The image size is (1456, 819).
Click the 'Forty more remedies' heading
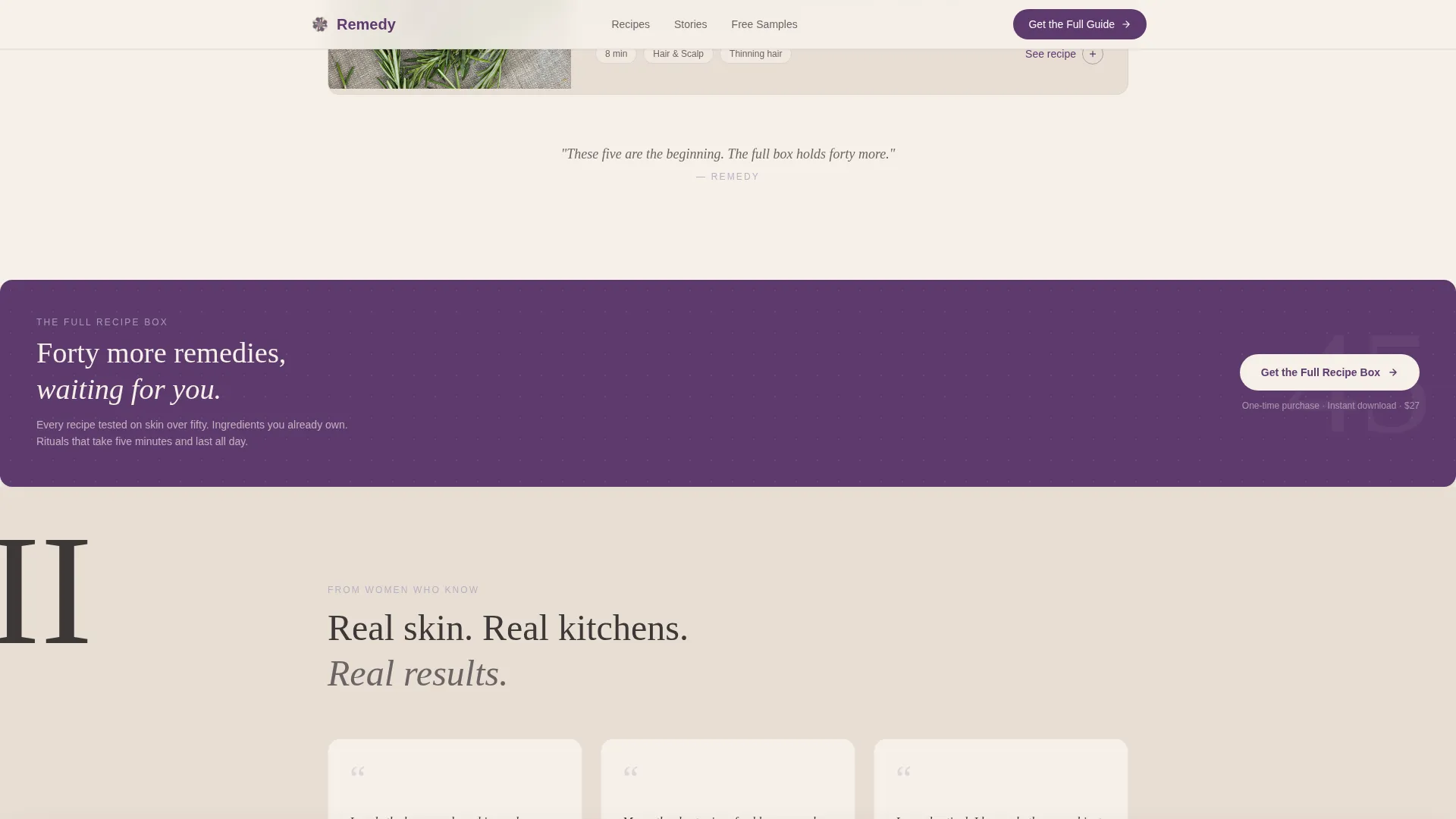pyautogui.click(x=161, y=372)
